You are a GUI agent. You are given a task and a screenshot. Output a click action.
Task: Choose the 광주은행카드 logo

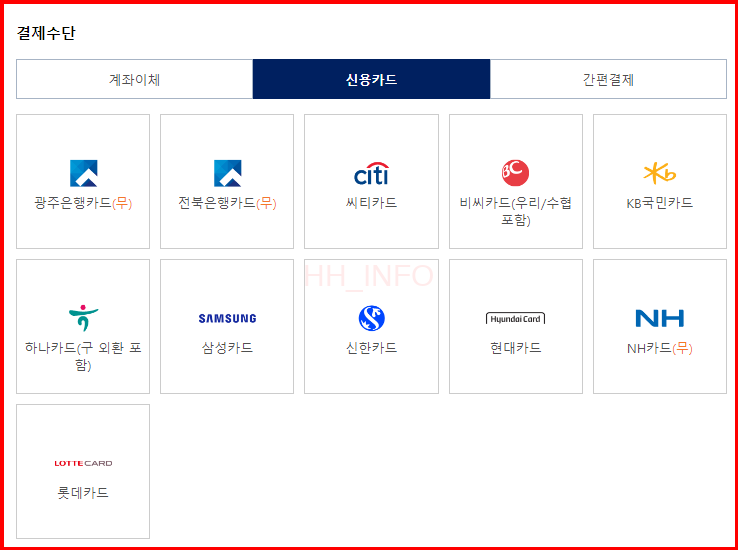[x=83, y=173]
